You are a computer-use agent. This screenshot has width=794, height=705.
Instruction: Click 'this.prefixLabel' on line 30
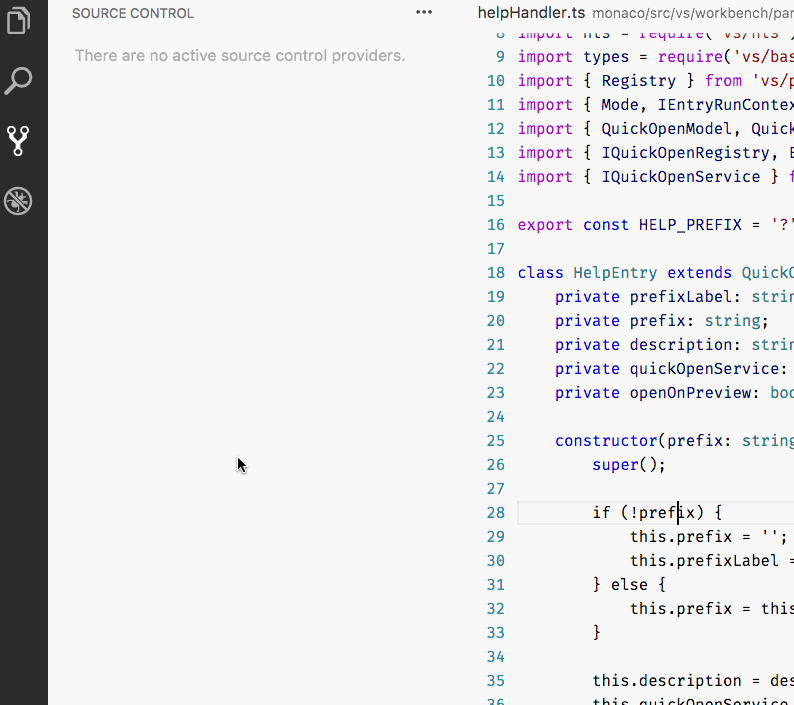point(704,561)
